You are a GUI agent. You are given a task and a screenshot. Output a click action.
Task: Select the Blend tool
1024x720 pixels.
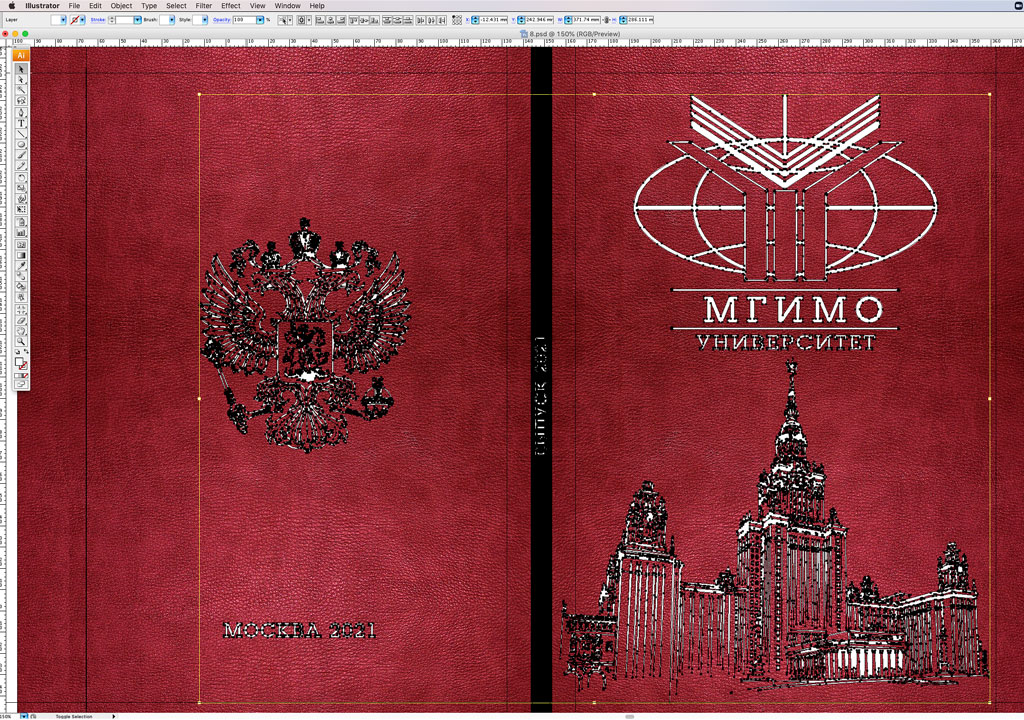pos(21,276)
